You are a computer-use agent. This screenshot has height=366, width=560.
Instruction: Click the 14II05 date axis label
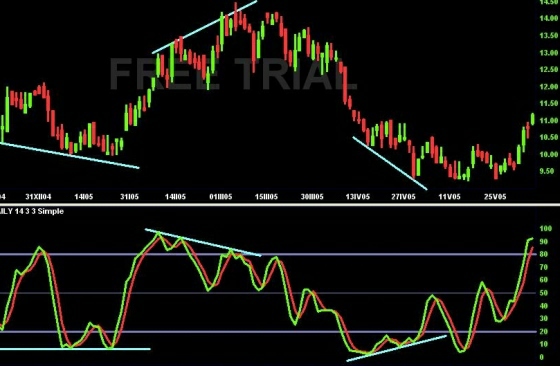click(x=175, y=197)
